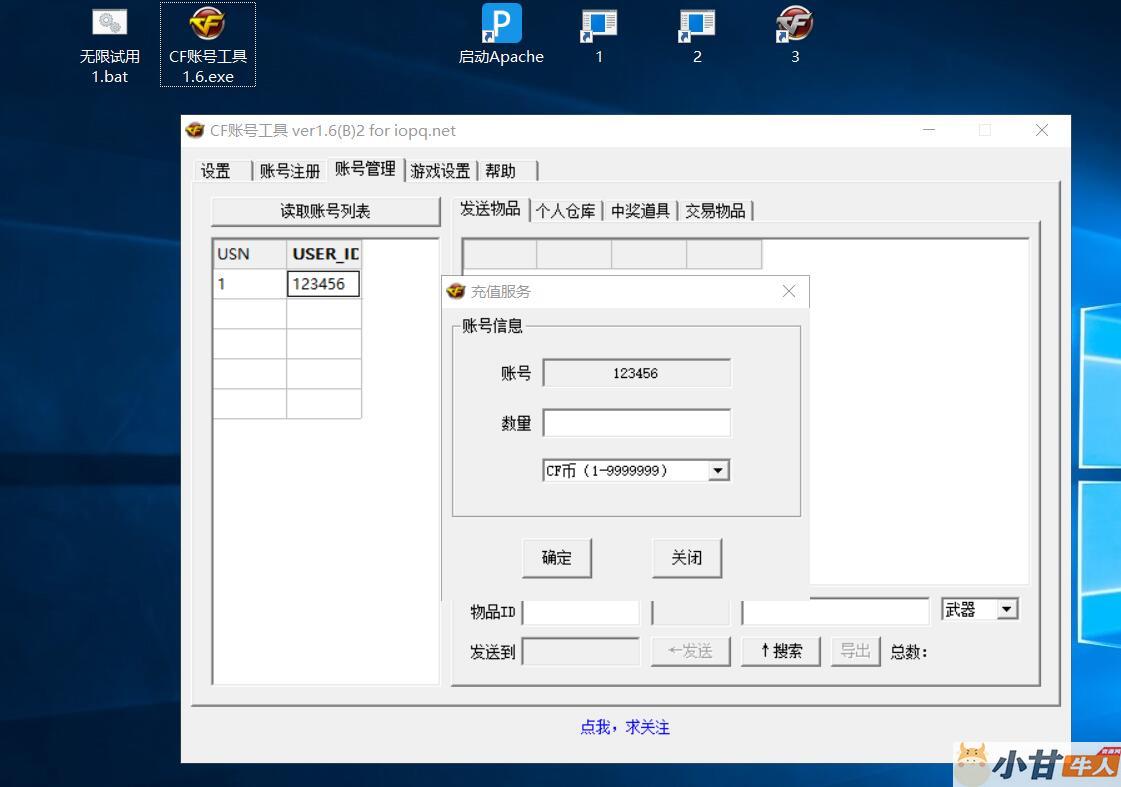1121x787 pixels.
Task: Click the 点我，求关注 link
Action: click(625, 727)
